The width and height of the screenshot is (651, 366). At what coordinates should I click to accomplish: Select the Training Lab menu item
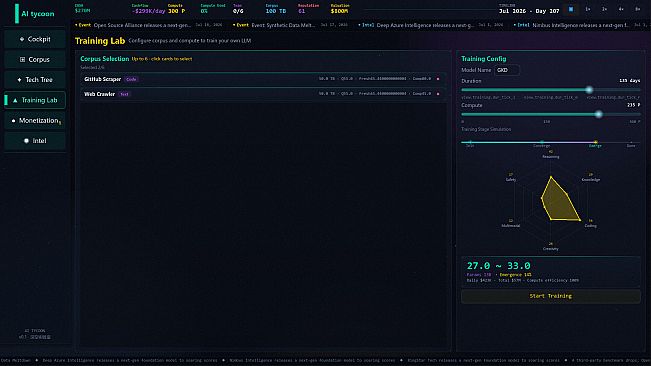pos(35,100)
